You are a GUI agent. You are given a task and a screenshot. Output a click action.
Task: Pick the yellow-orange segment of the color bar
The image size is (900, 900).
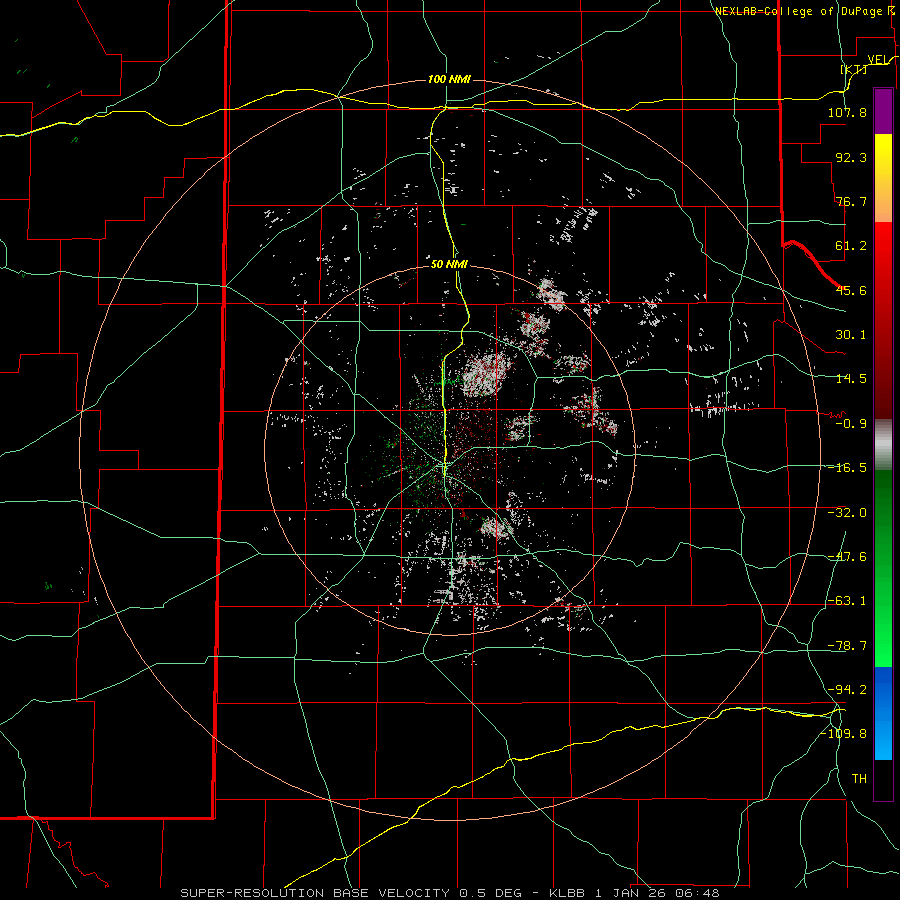tap(883, 178)
